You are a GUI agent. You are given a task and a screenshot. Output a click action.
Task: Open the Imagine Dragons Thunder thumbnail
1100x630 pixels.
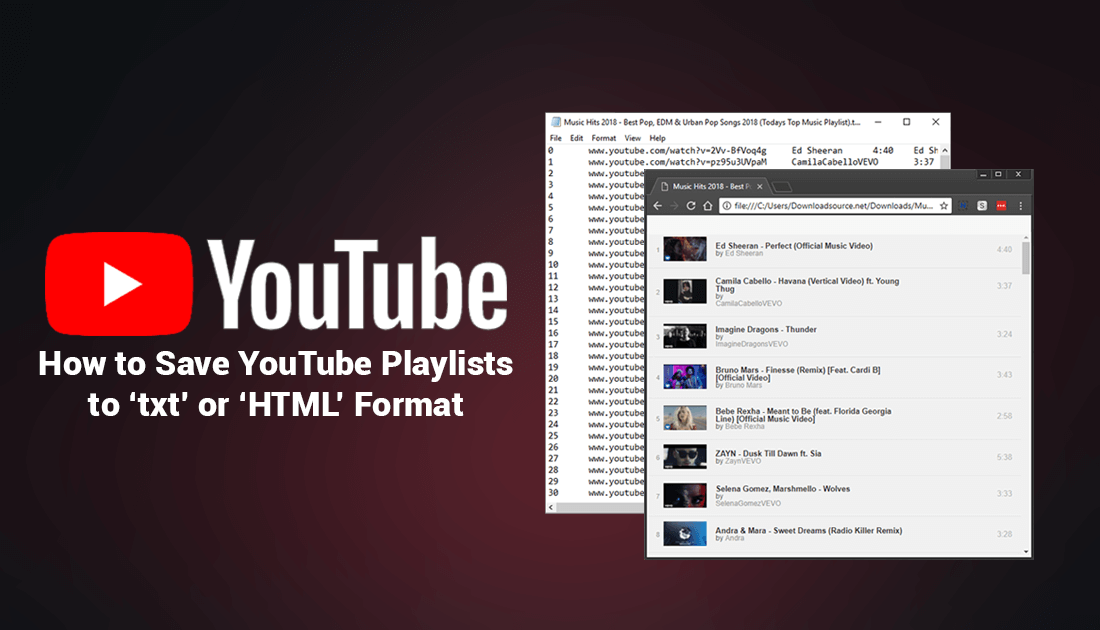pyautogui.click(x=685, y=336)
